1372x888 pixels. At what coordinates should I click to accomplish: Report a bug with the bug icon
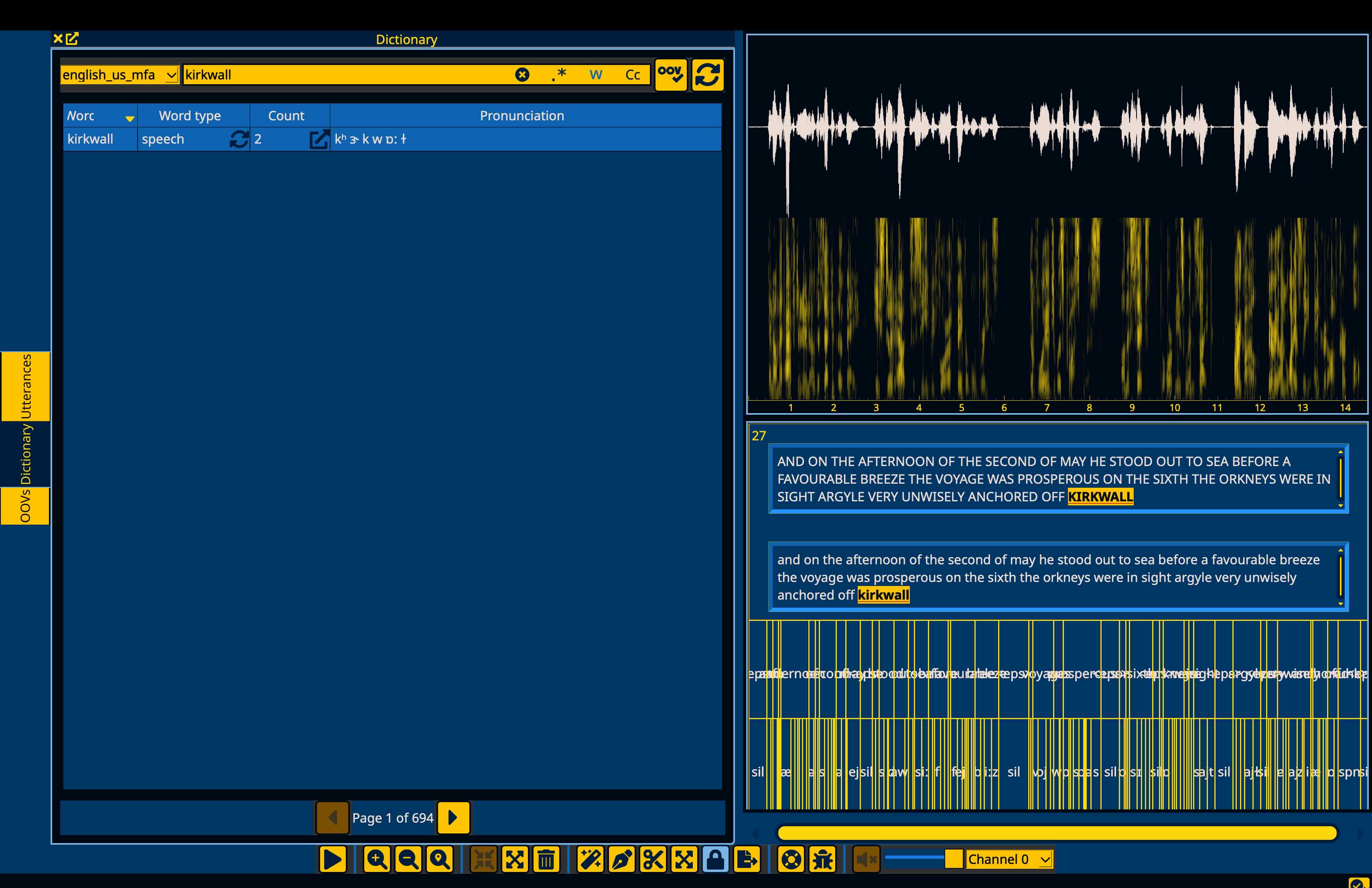click(x=822, y=859)
